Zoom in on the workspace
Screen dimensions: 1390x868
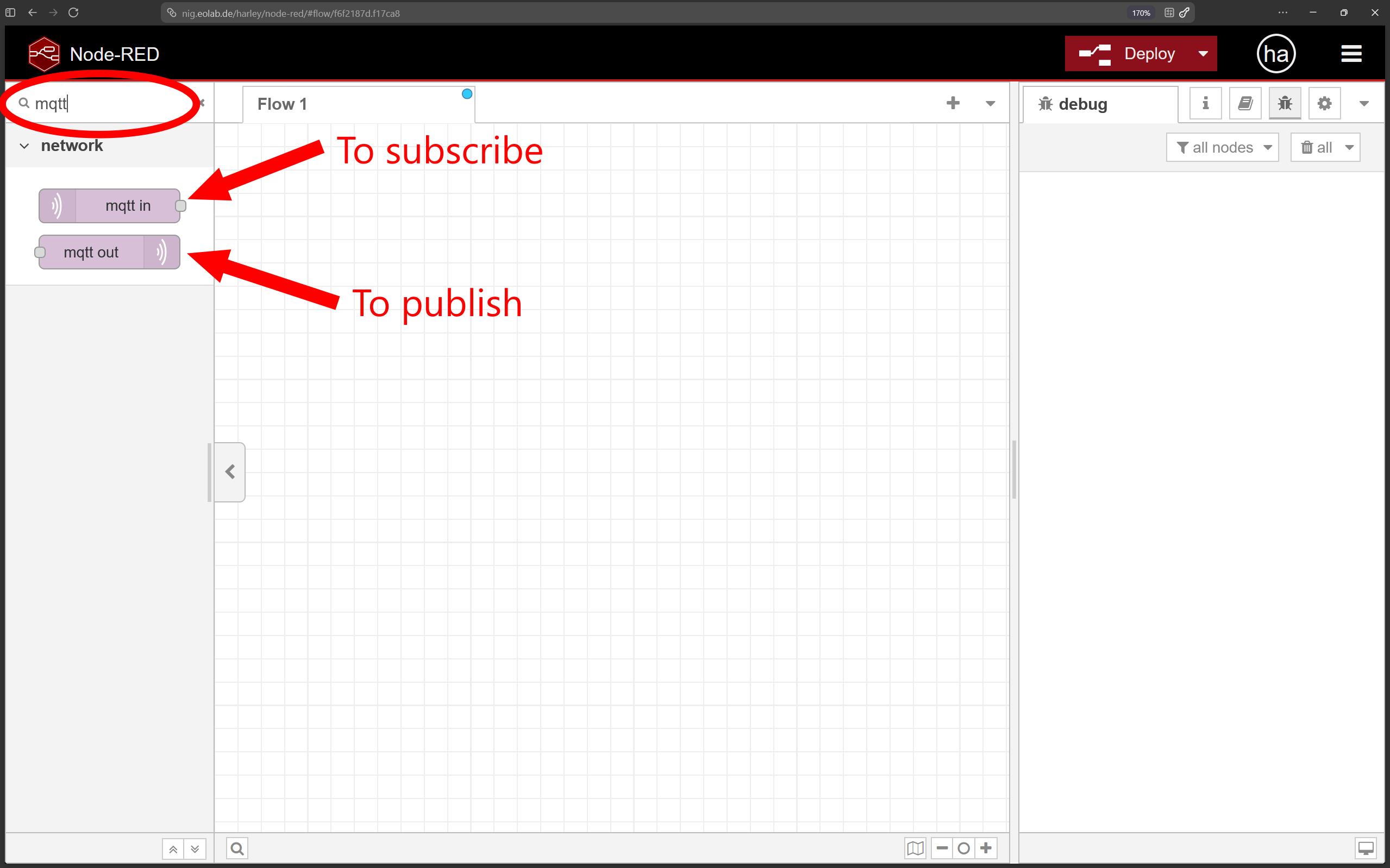tap(986, 848)
